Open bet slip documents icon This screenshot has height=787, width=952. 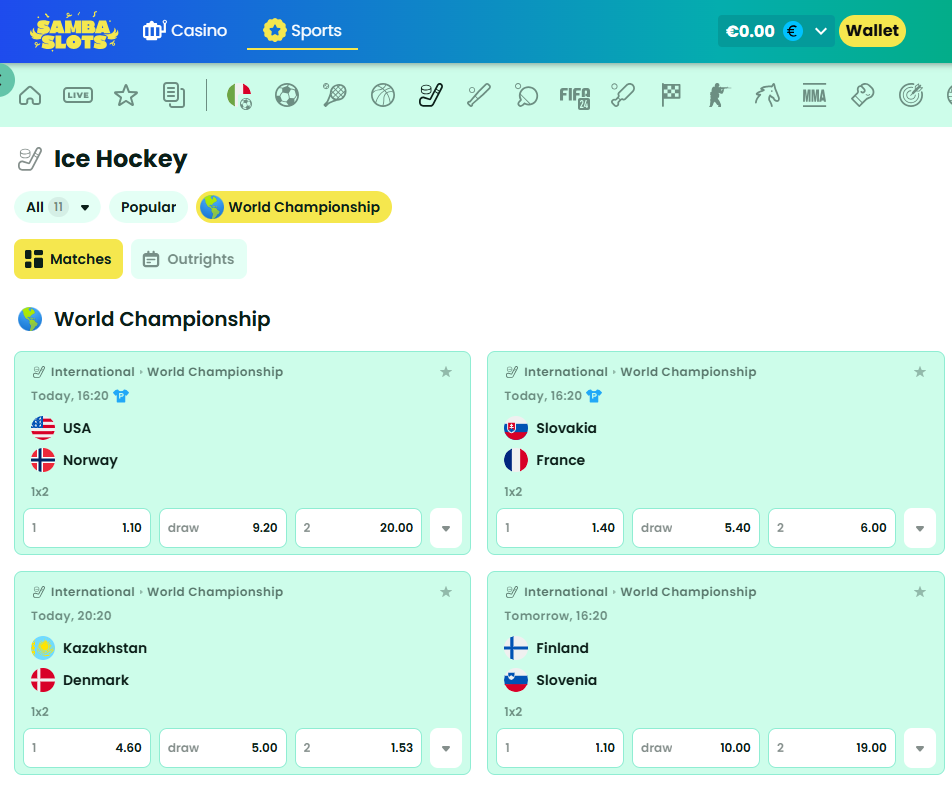(174, 95)
